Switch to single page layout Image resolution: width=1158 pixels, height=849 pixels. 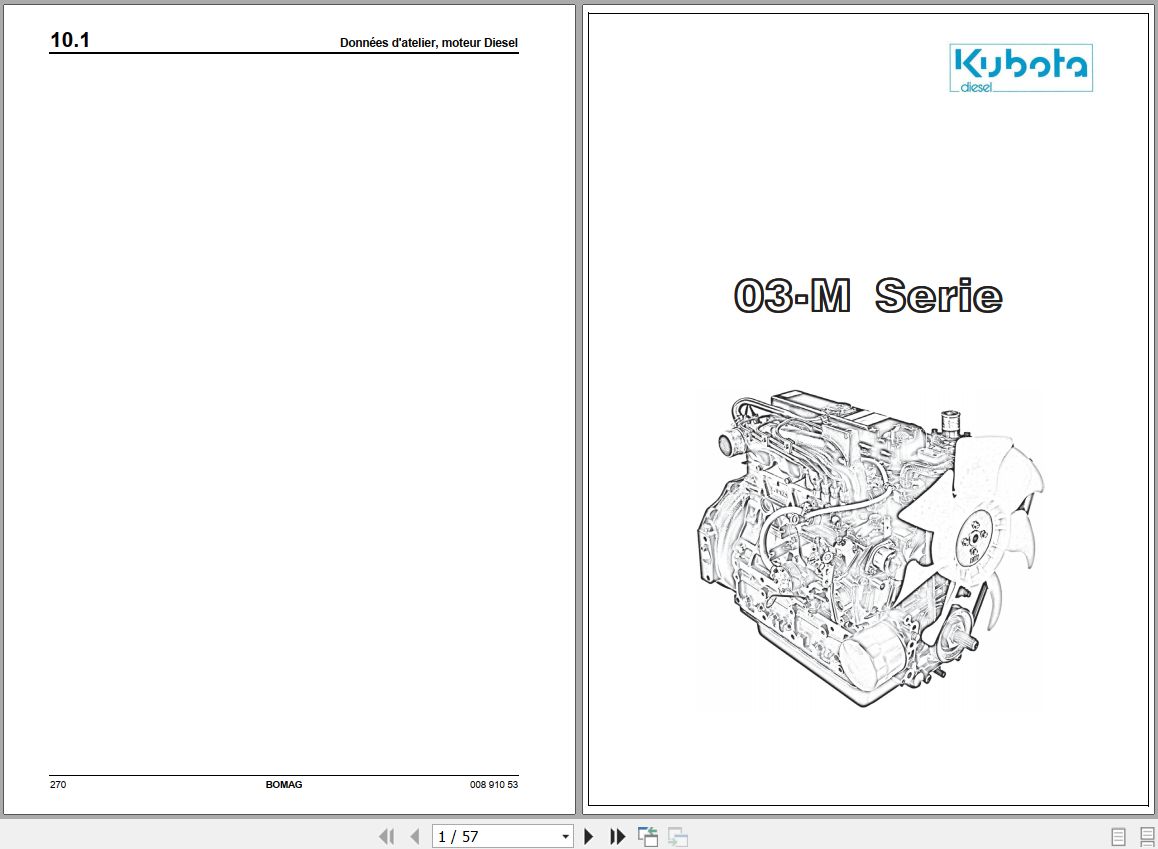(x=1118, y=836)
